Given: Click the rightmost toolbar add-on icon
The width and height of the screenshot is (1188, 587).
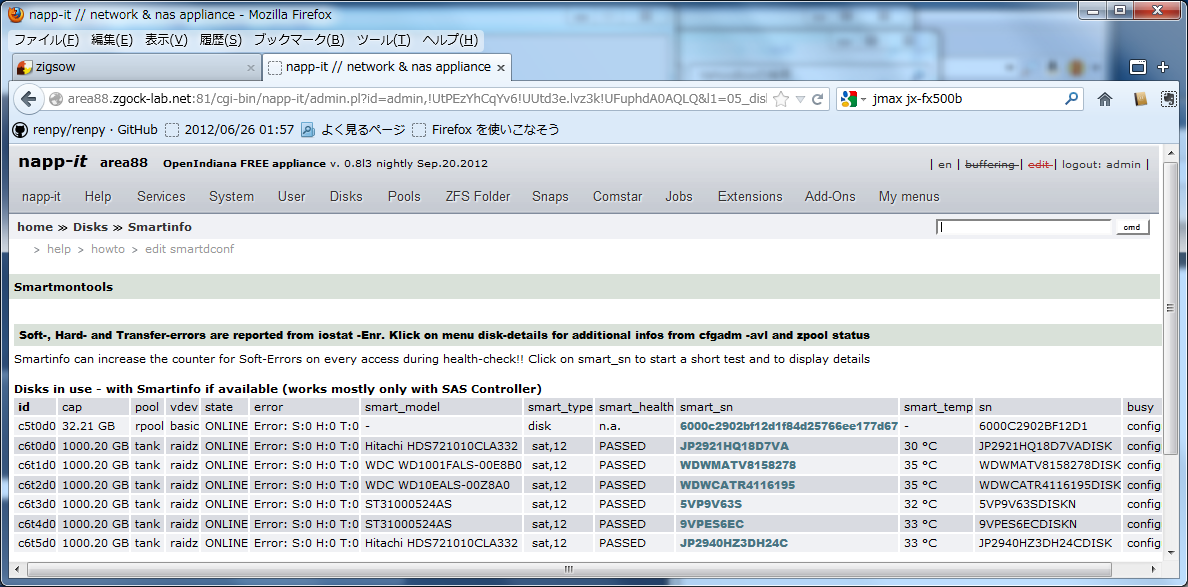Looking at the screenshot, I should click(x=1169, y=99).
